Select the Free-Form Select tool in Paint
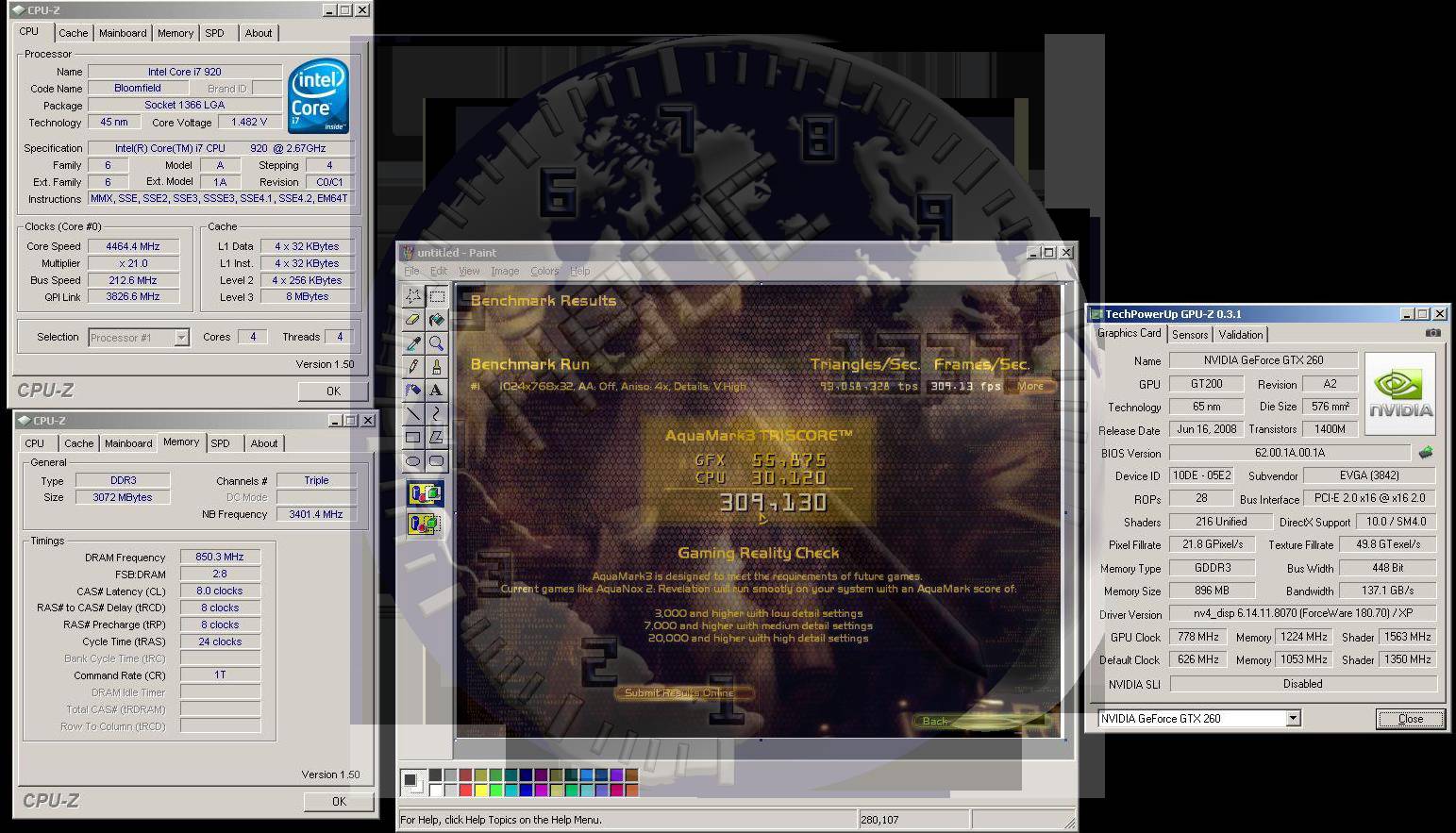 [413, 296]
